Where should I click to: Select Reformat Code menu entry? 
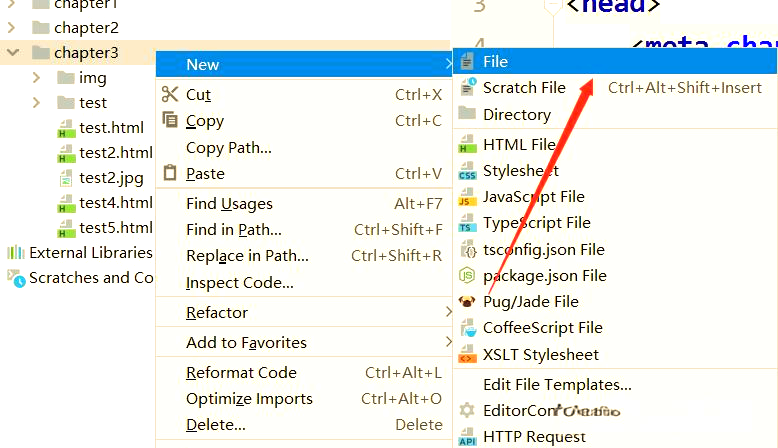(x=304, y=373)
